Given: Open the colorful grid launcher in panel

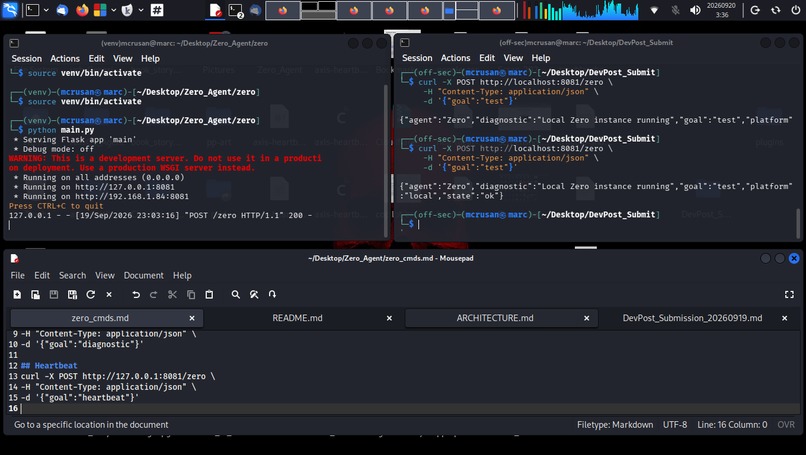Looking at the screenshot, I should [x=100, y=10].
